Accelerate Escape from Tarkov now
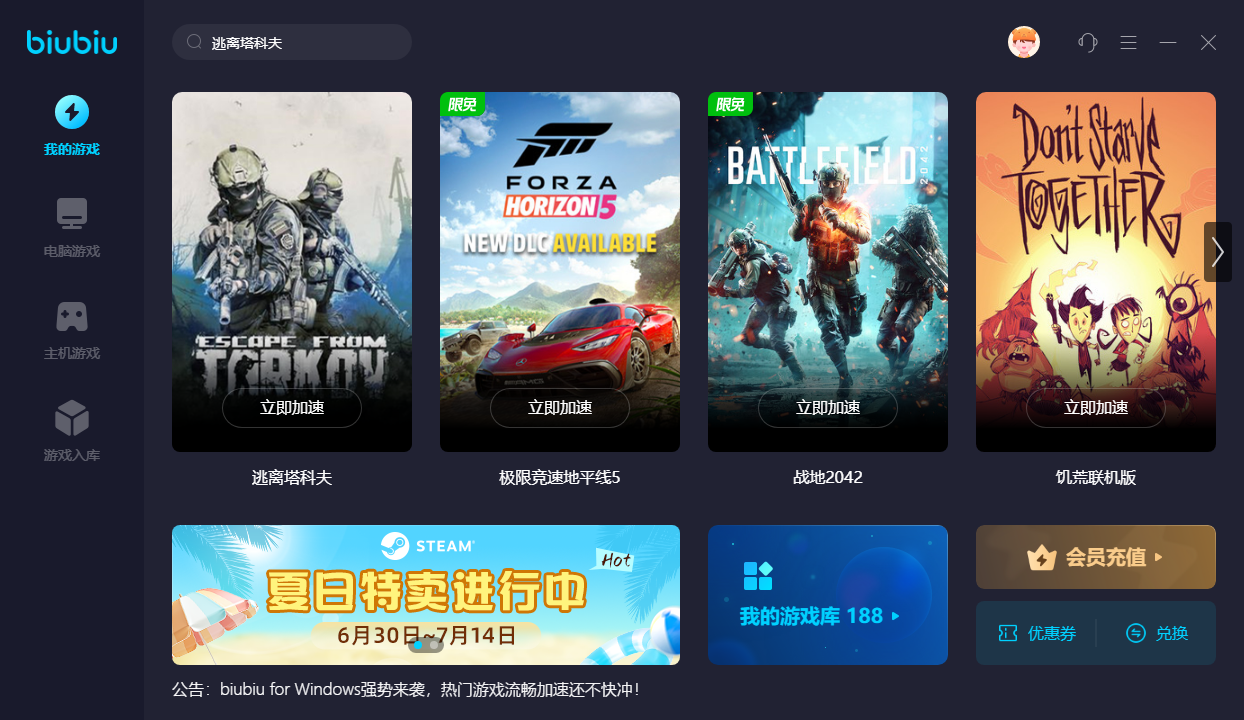Screen dimensions: 1244x720 coord(292,408)
